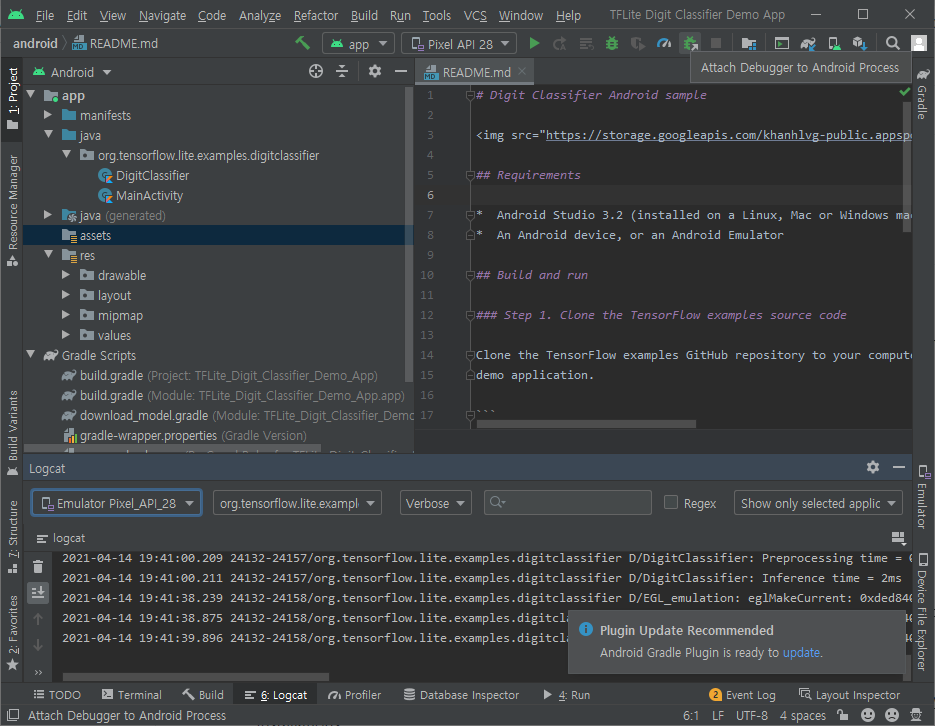
Task: Toggle read-only lock icon in status bar
Action: click(x=843, y=715)
